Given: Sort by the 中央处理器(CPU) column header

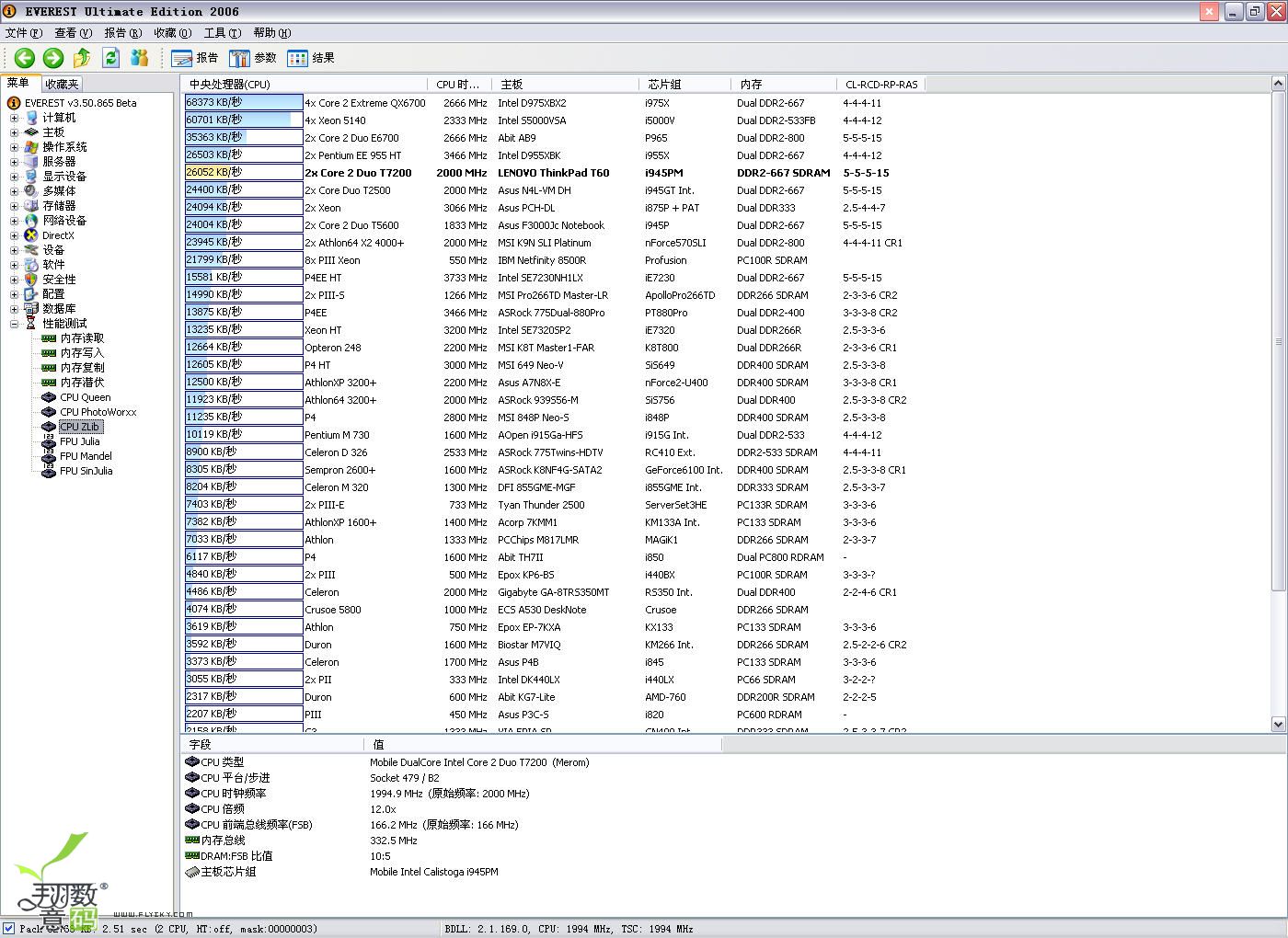Looking at the screenshot, I should click(305, 84).
